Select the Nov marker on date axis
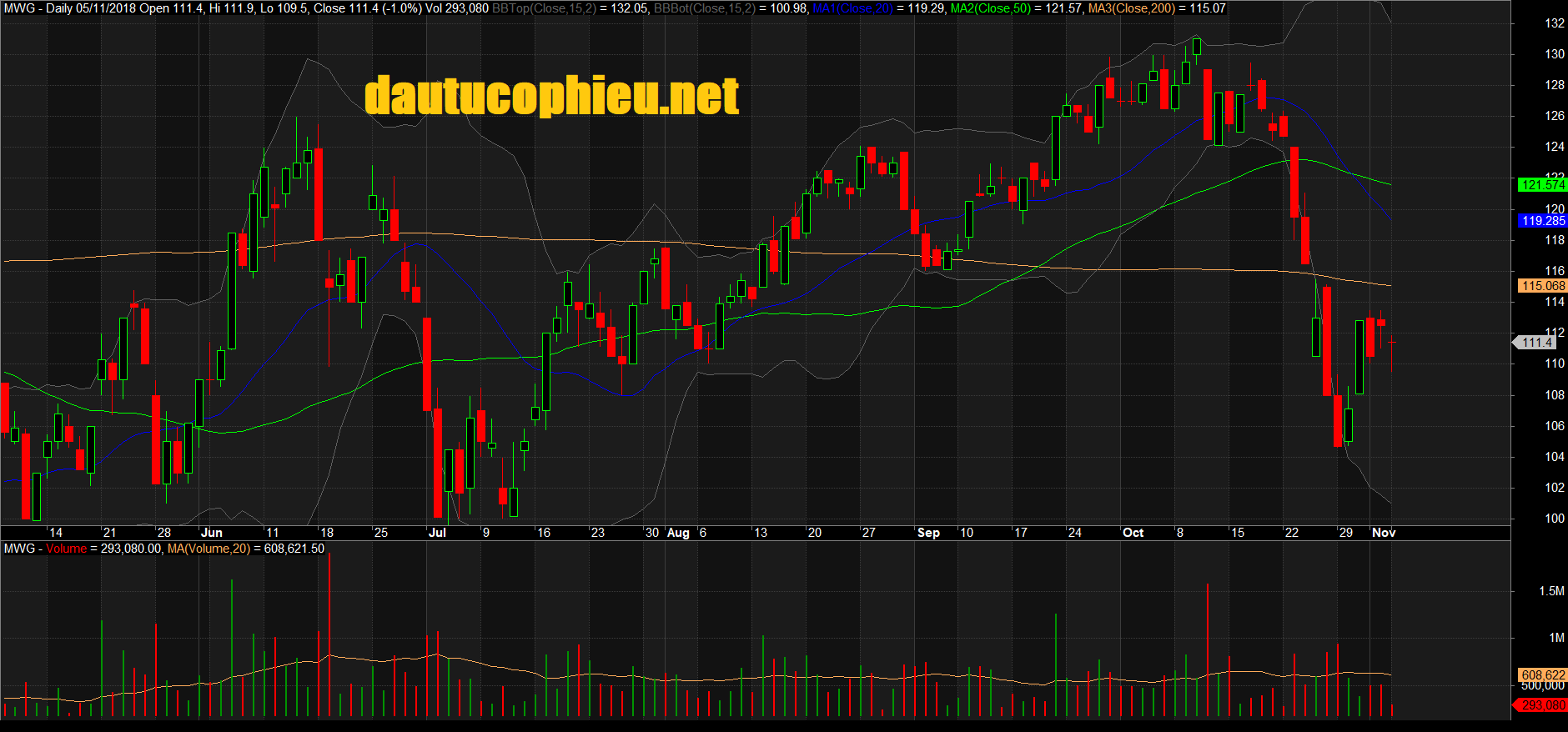 coord(1383,533)
